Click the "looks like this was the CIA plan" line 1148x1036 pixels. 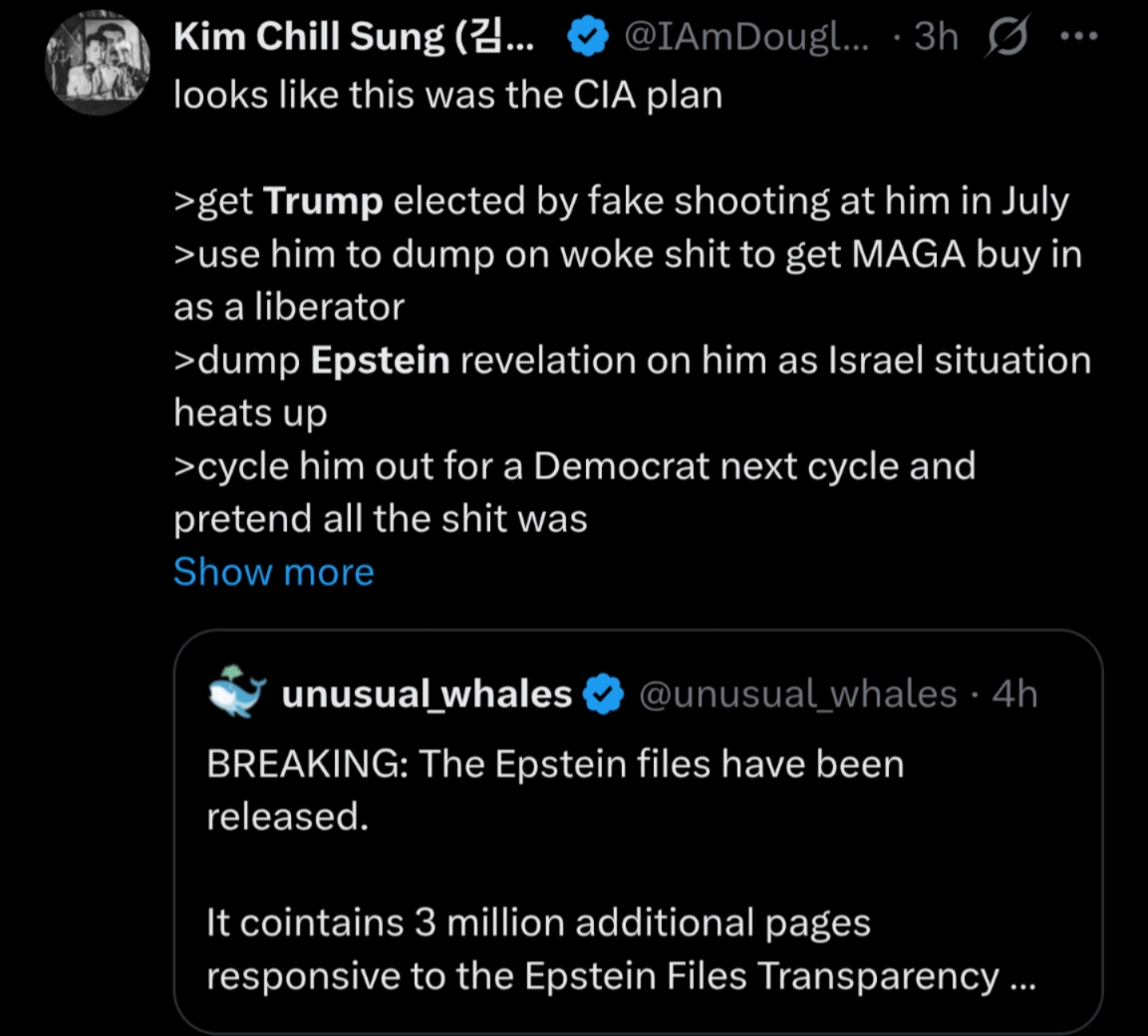pyautogui.click(x=447, y=96)
